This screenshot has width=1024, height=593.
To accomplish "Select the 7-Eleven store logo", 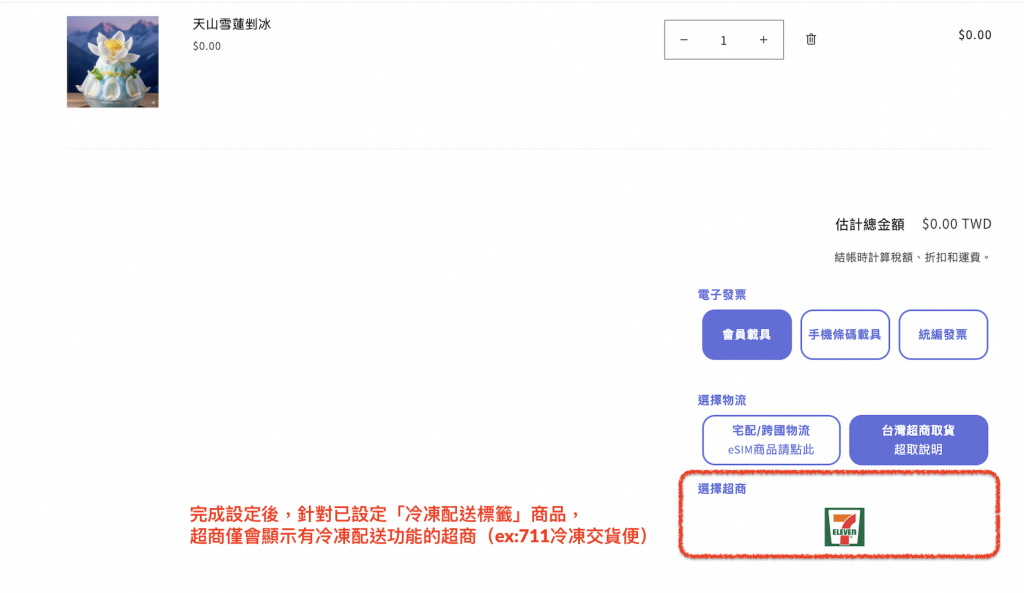I will point(844,527).
